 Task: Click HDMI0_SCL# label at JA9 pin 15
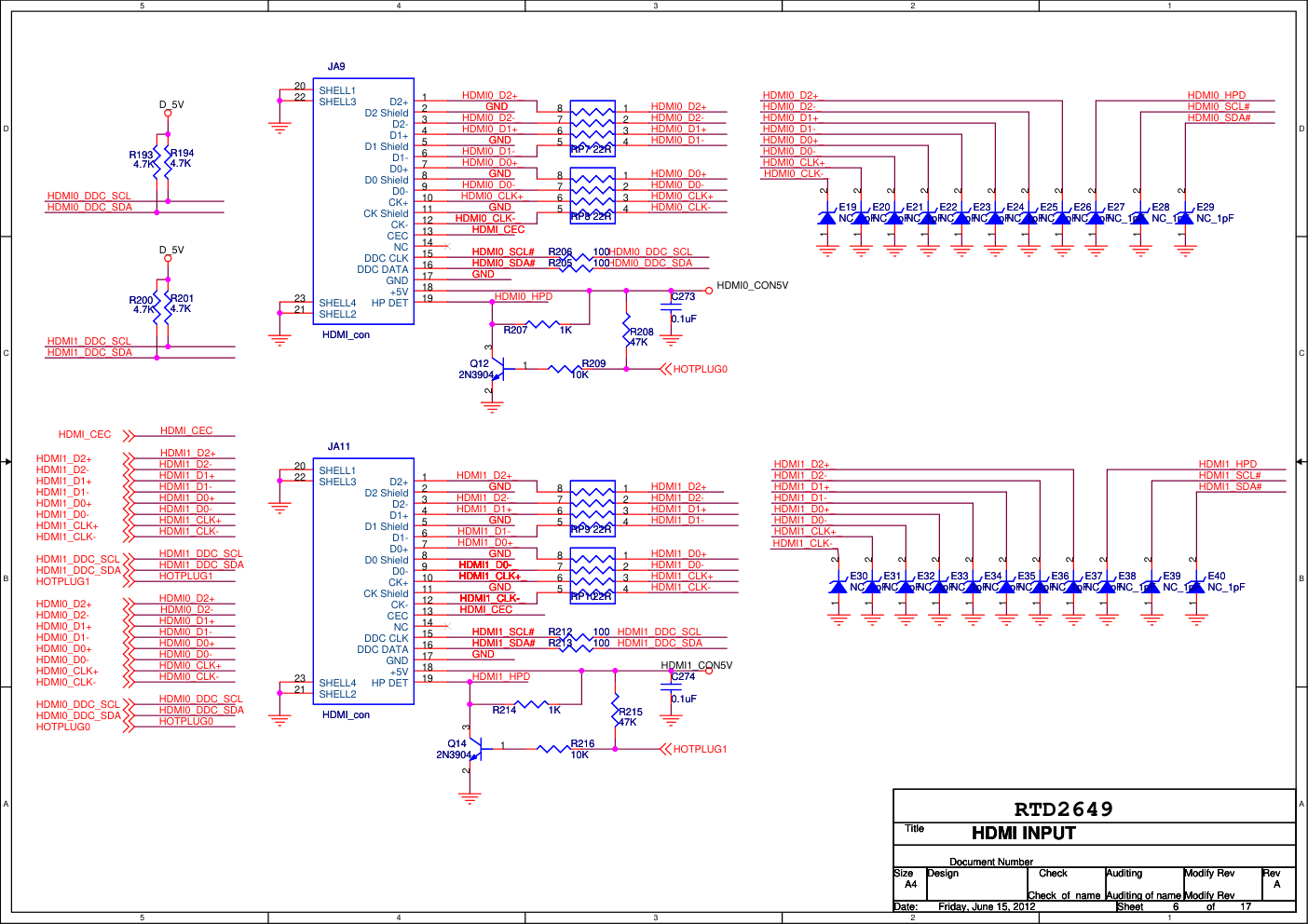[503, 251]
